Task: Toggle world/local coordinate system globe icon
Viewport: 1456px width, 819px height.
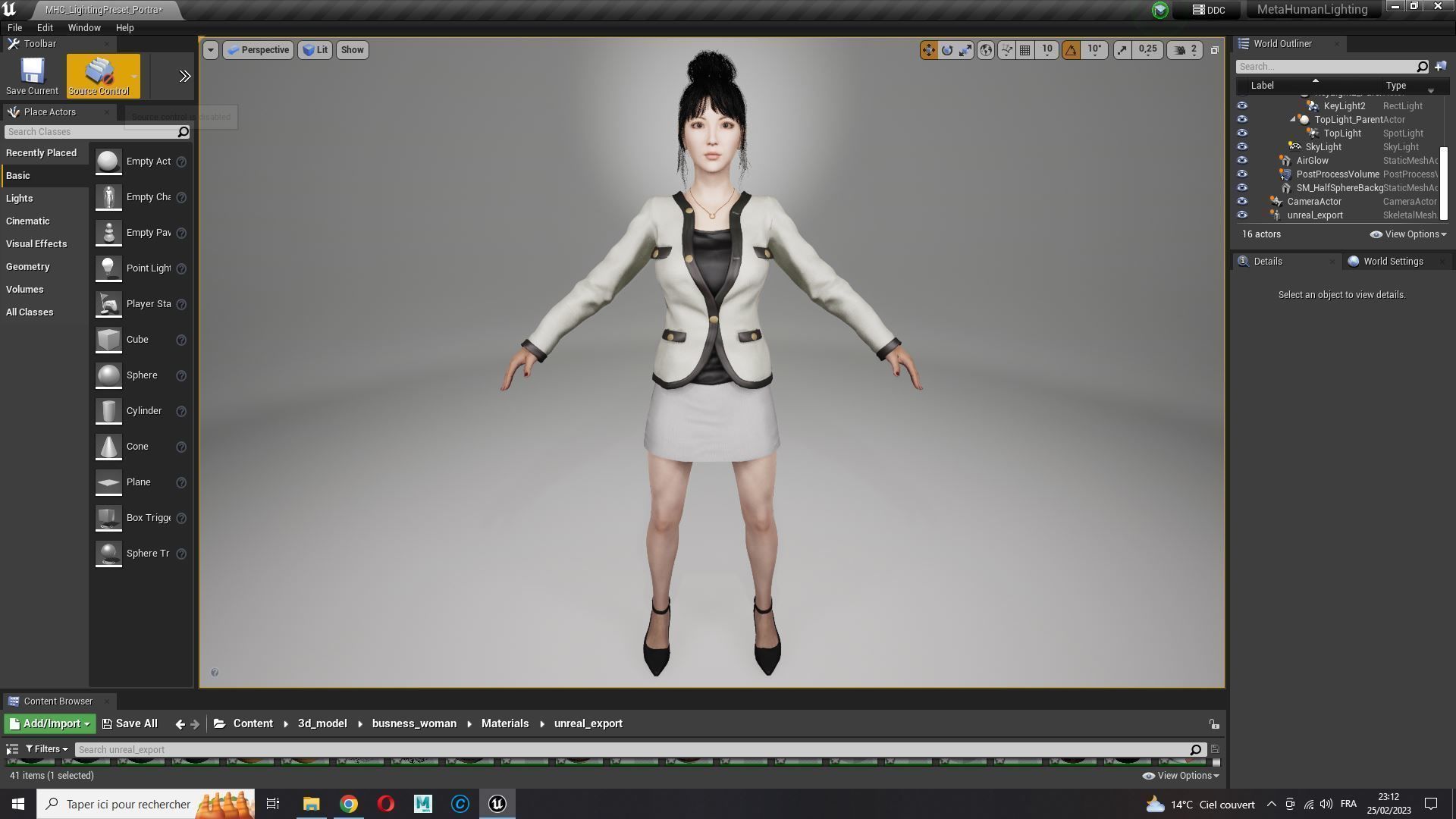Action: pos(985,50)
